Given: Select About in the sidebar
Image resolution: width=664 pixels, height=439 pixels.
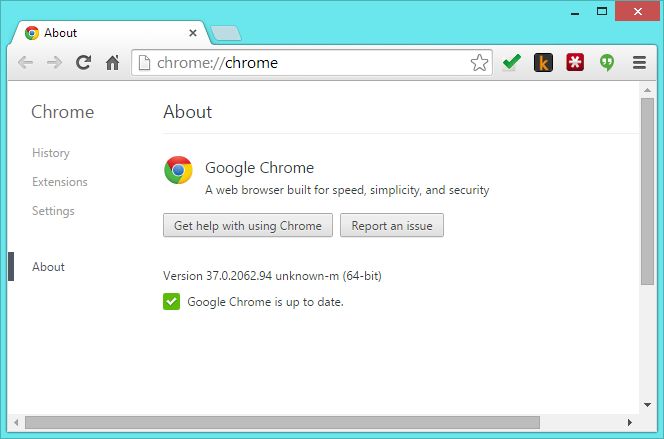Looking at the screenshot, I should 48,267.
